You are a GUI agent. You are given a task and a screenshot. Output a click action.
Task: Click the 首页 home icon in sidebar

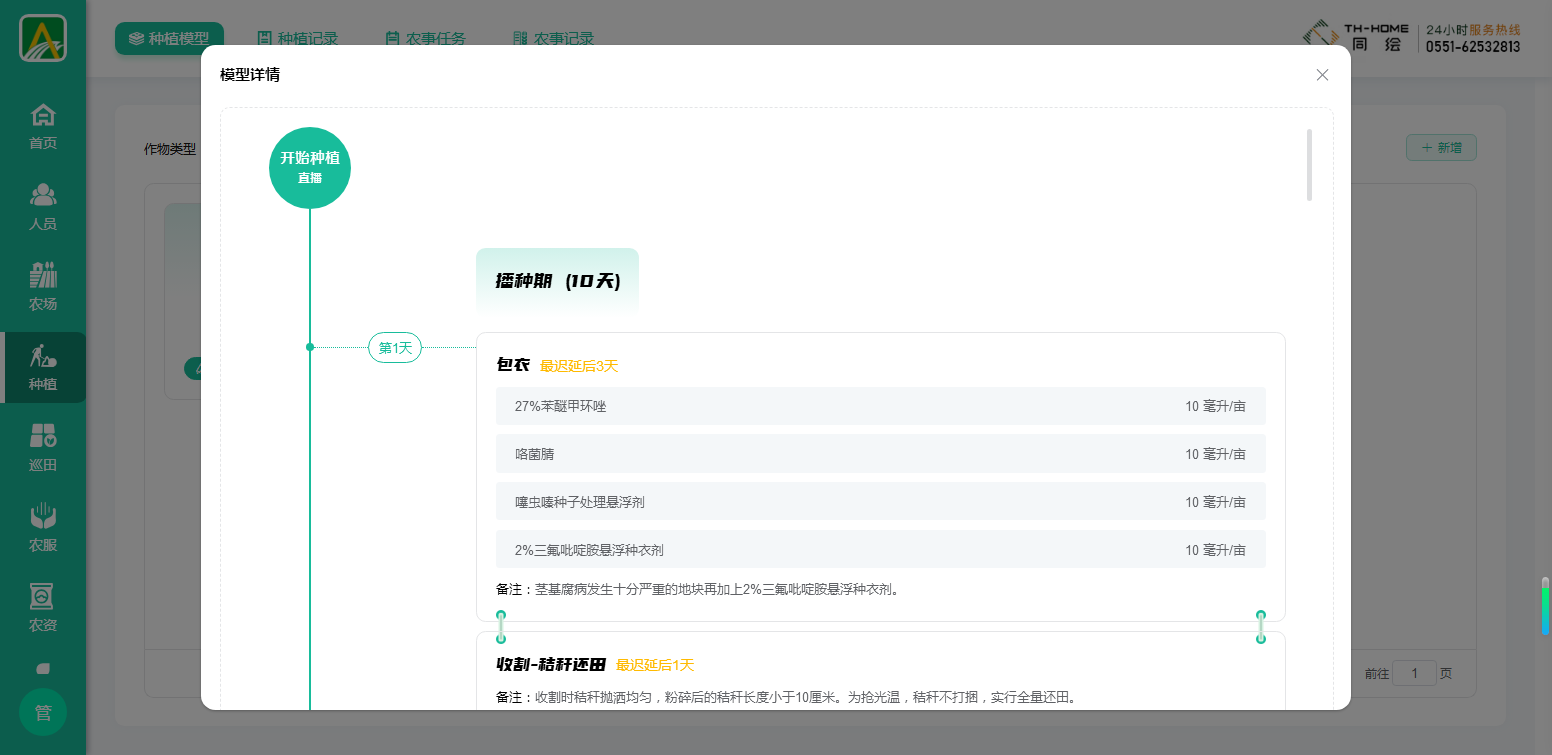click(x=43, y=115)
